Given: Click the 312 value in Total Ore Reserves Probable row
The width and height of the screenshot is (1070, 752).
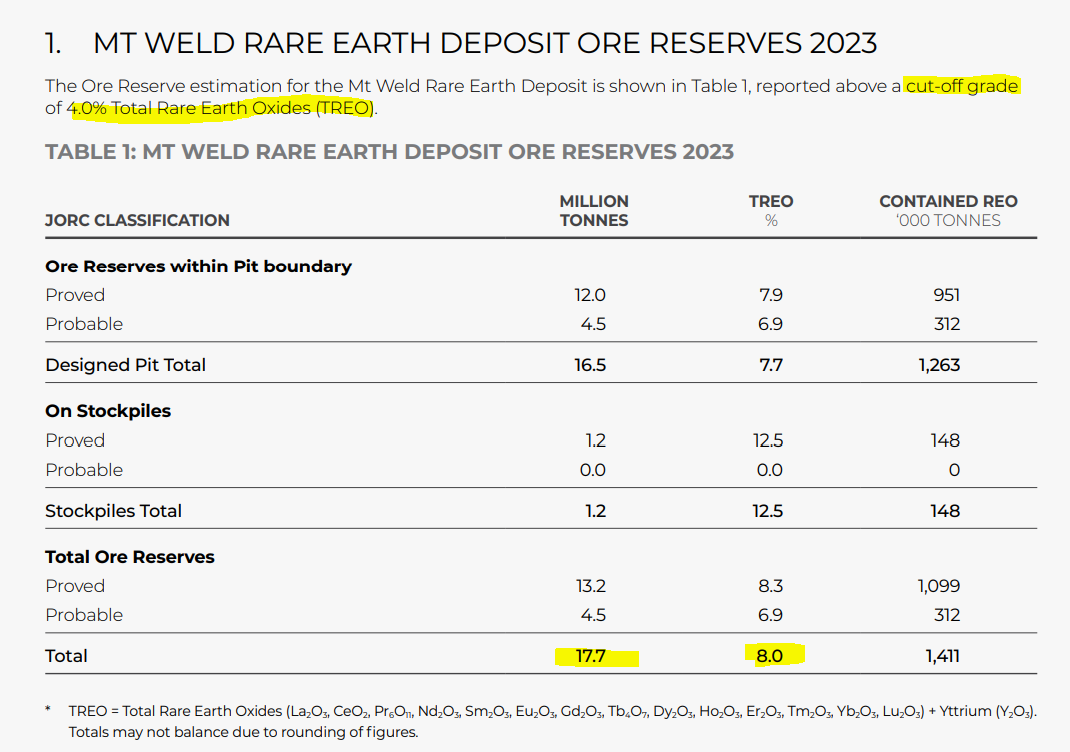Looking at the screenshot, I should (x=947, y=615).
